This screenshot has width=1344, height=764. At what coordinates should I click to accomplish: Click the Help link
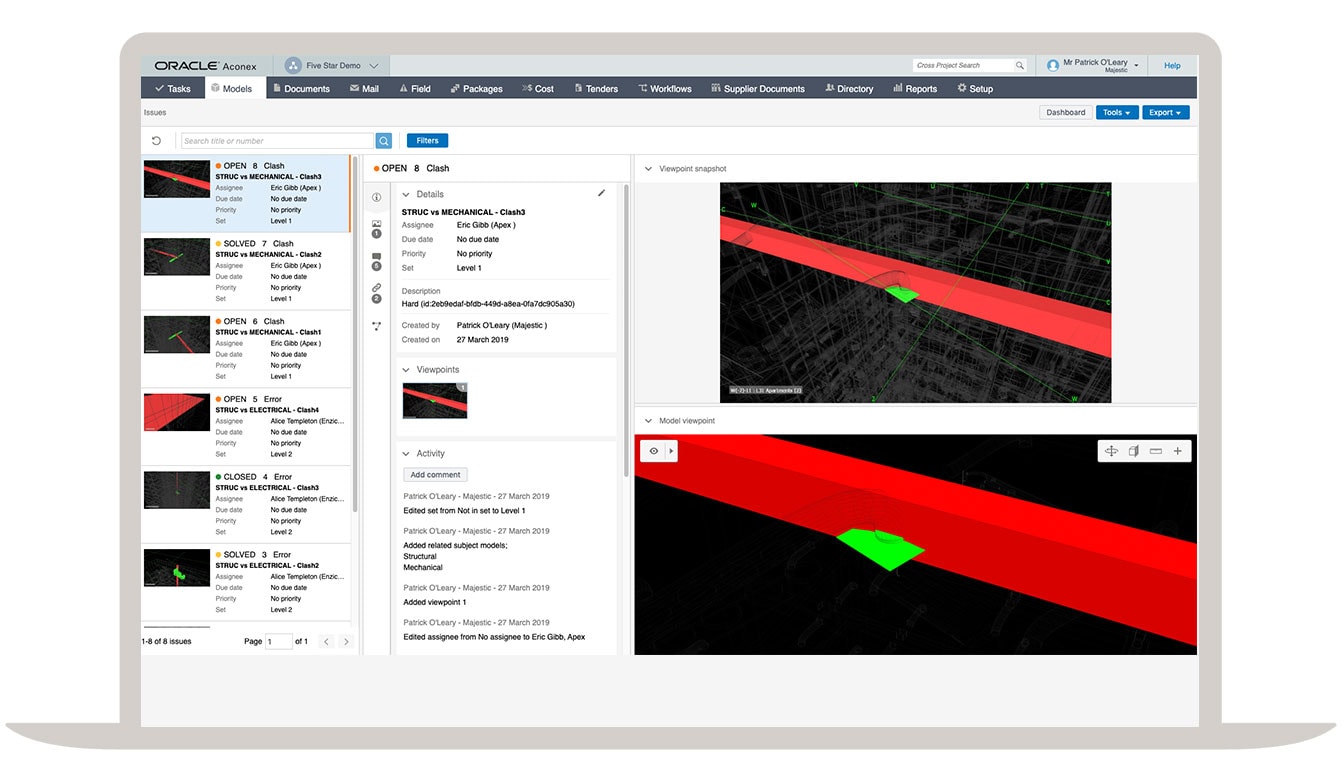pyautogui.click(x=1172, y=66)
